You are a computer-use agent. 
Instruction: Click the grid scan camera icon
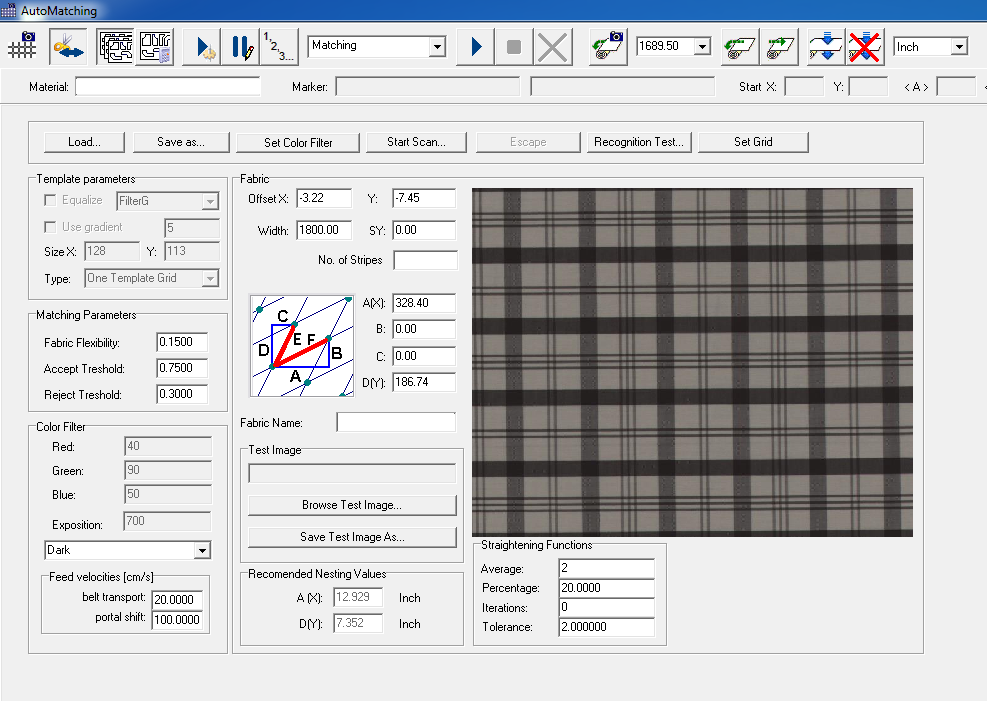pyautogui.click(x=22, y=46)
